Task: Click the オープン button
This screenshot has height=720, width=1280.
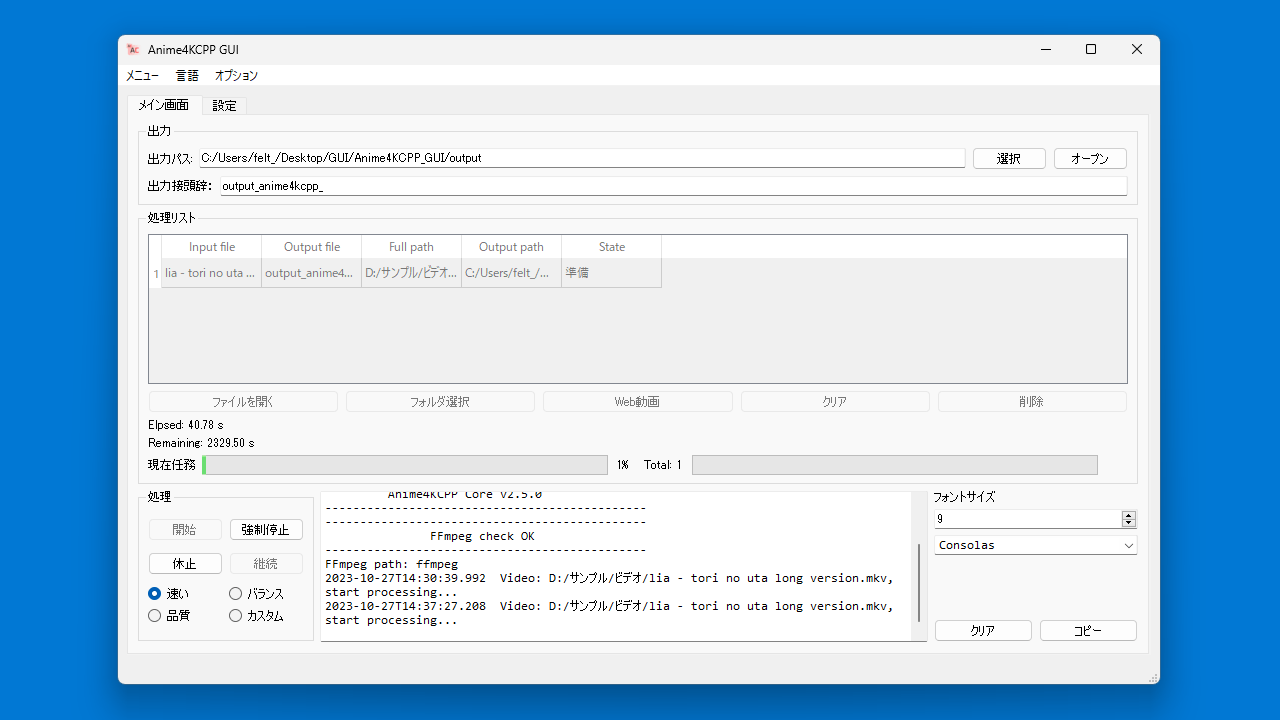Action: tap(1090, 159)
